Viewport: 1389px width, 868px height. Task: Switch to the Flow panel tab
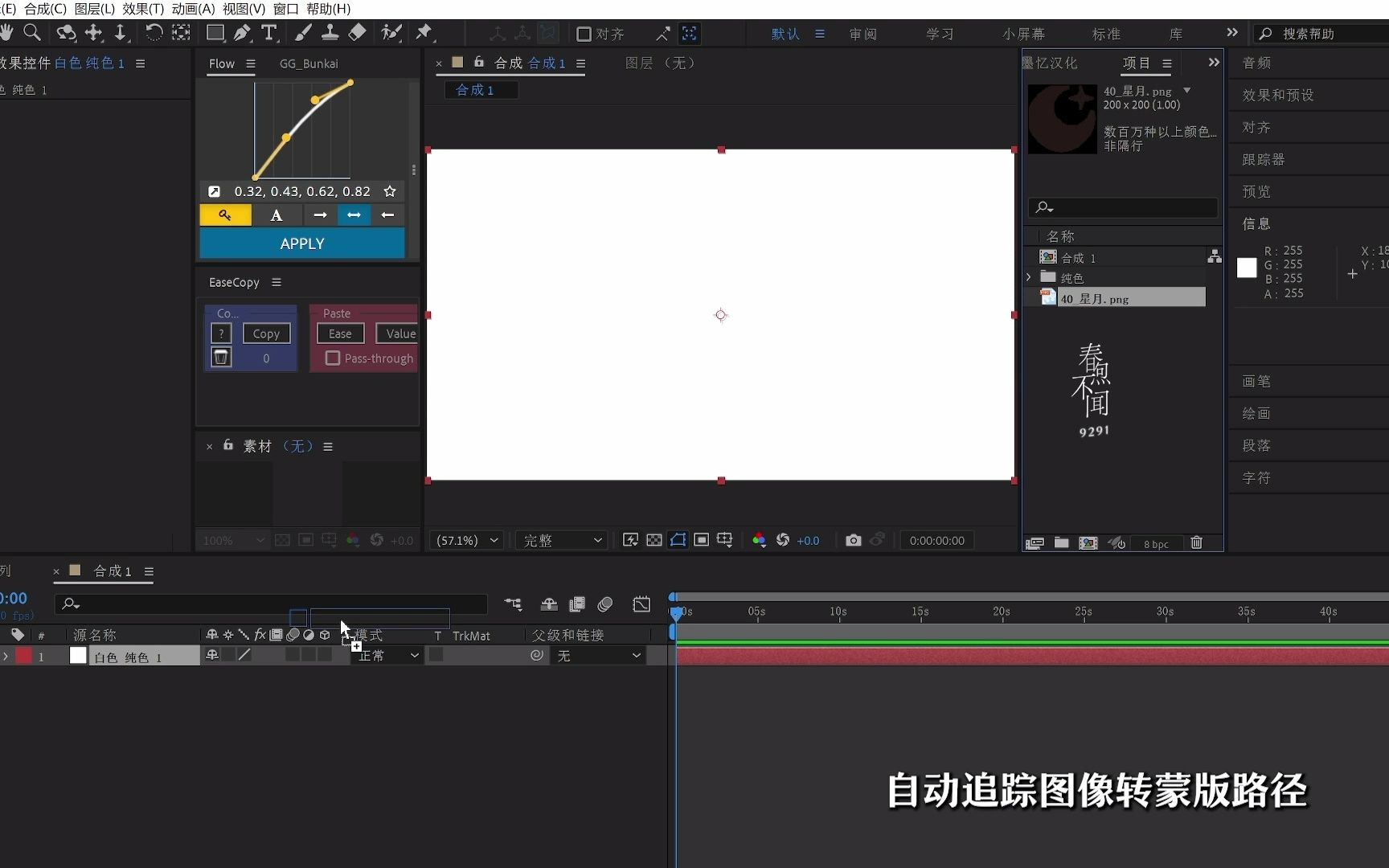coord(221,63)
